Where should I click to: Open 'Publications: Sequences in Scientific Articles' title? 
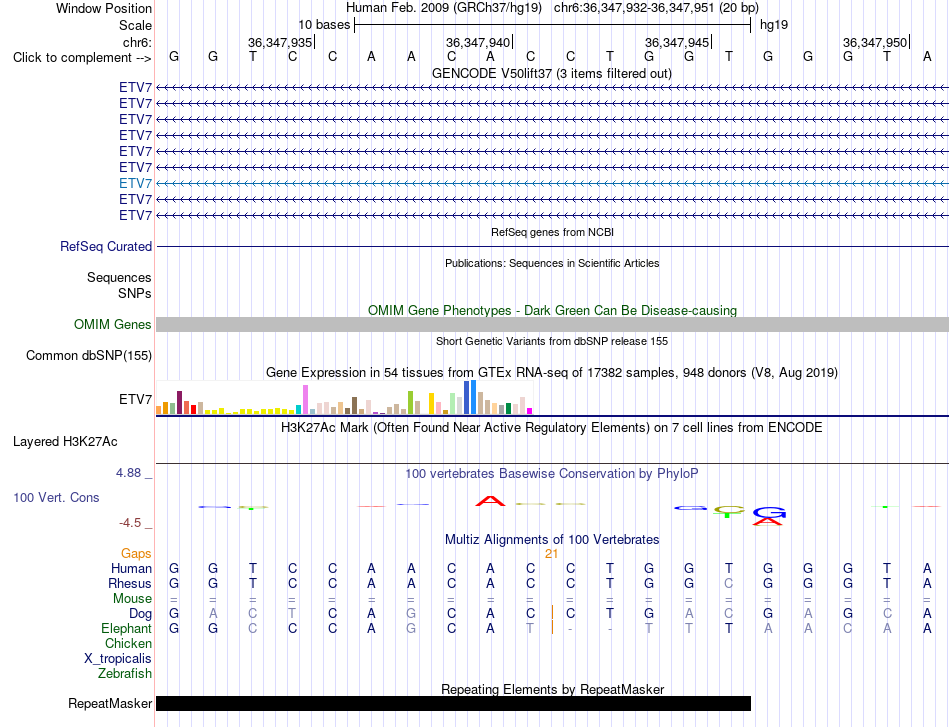click(552, 263)
